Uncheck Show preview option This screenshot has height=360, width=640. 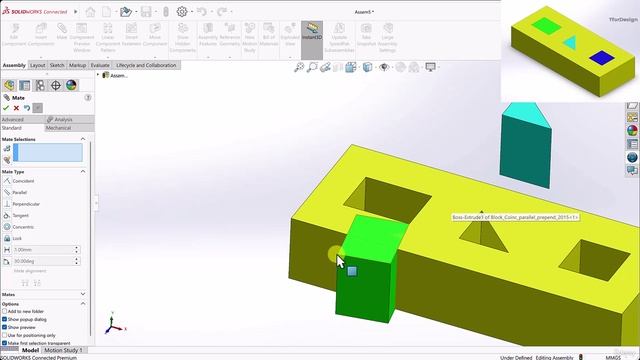pos(4,327)
